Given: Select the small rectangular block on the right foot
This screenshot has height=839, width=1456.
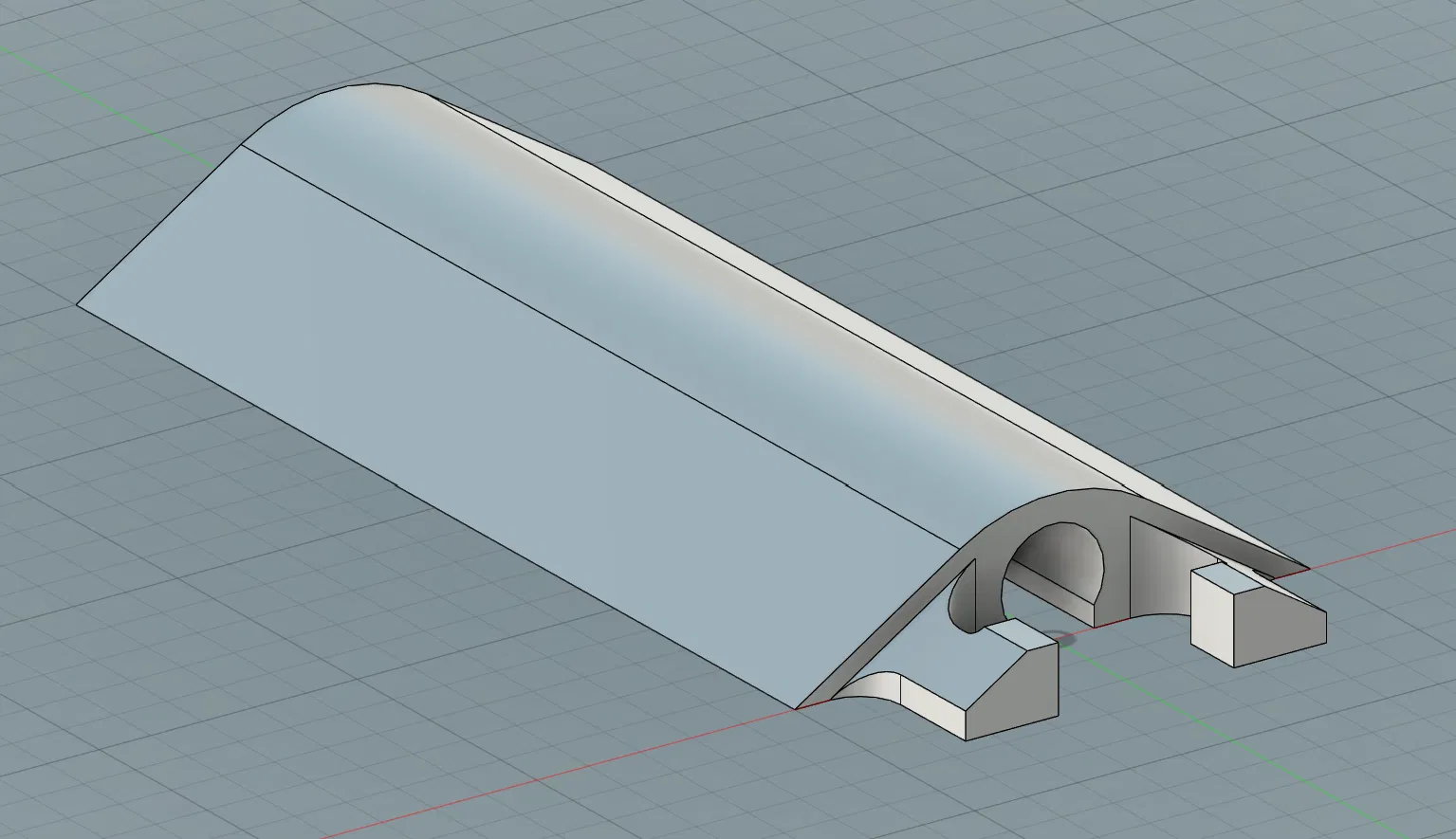Looking at the screenshot, I should tap(1257, 614).
